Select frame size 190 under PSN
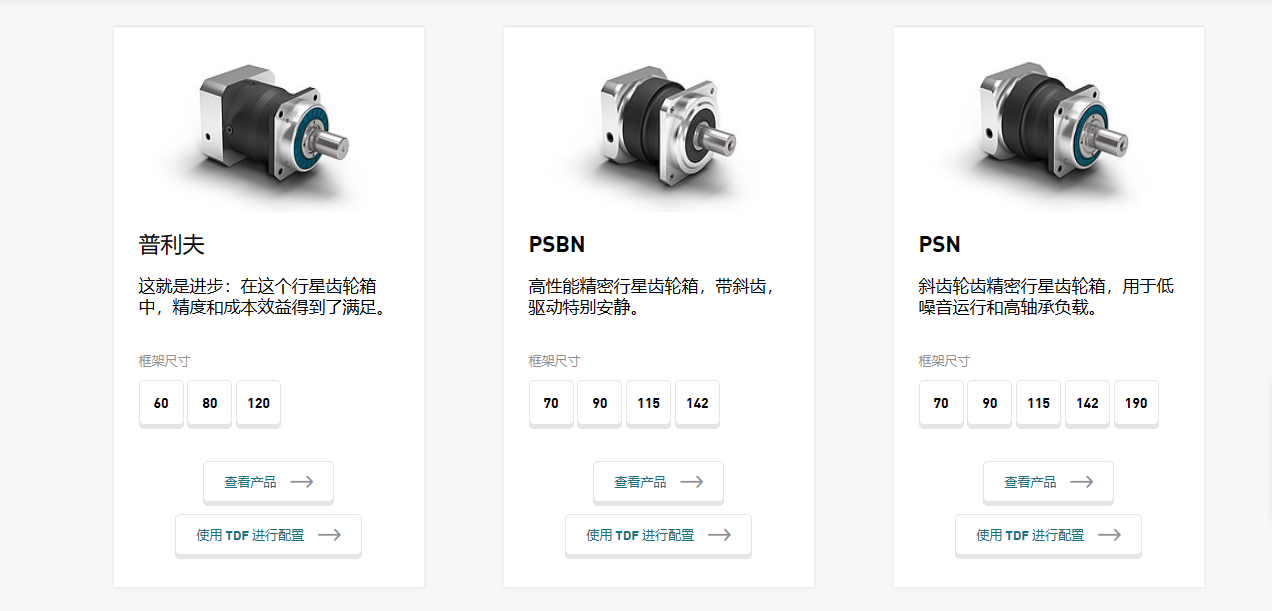This screenshot has width=1272, height=611. 1136,404
